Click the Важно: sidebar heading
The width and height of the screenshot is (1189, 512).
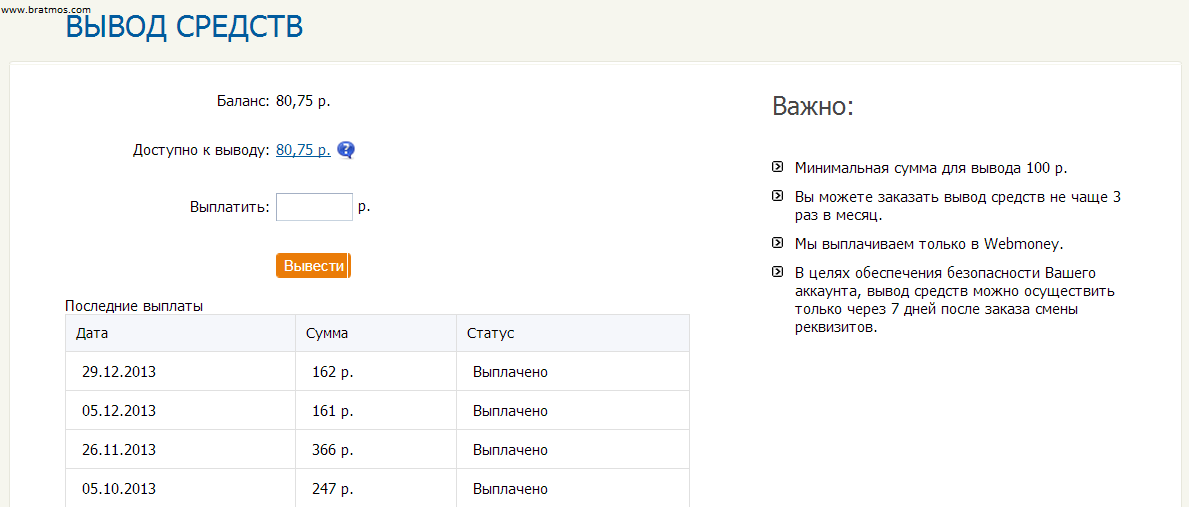[x=813, y=107]
